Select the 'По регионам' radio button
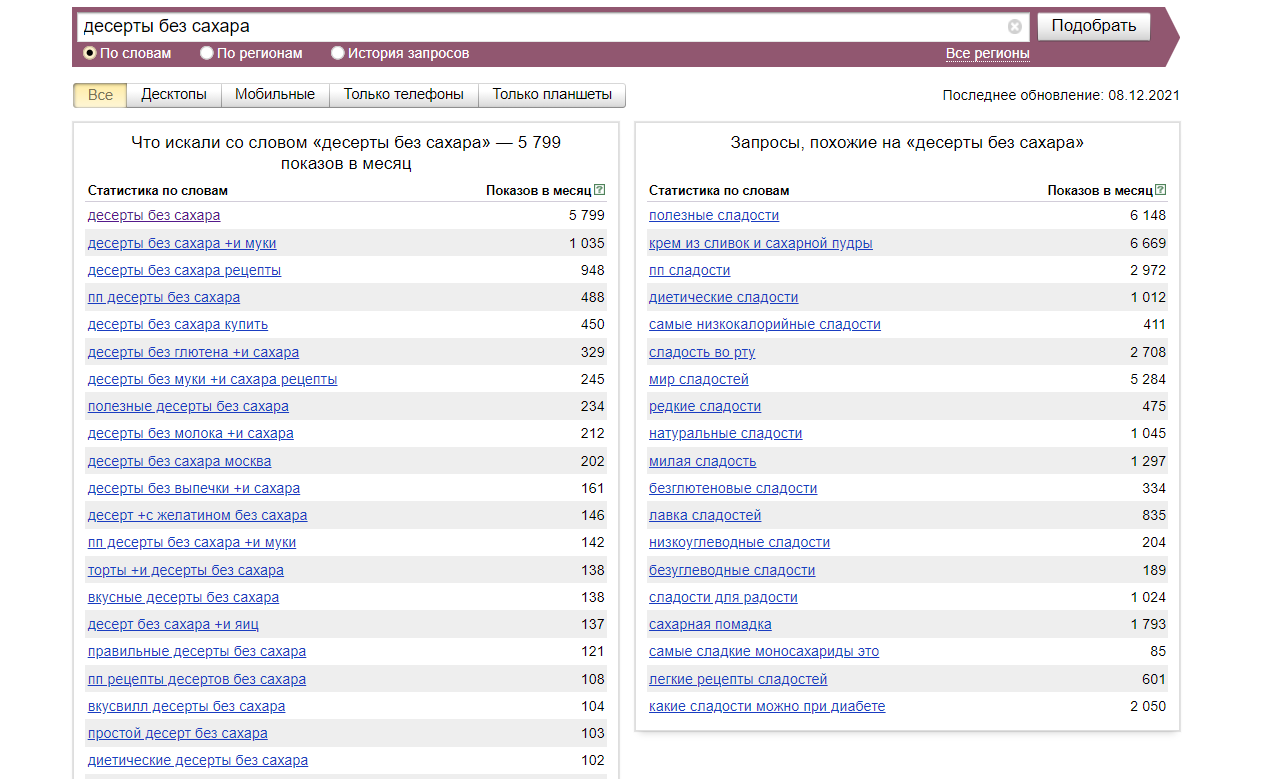Viewport: 1268px width, 779px height. point(207,53)
